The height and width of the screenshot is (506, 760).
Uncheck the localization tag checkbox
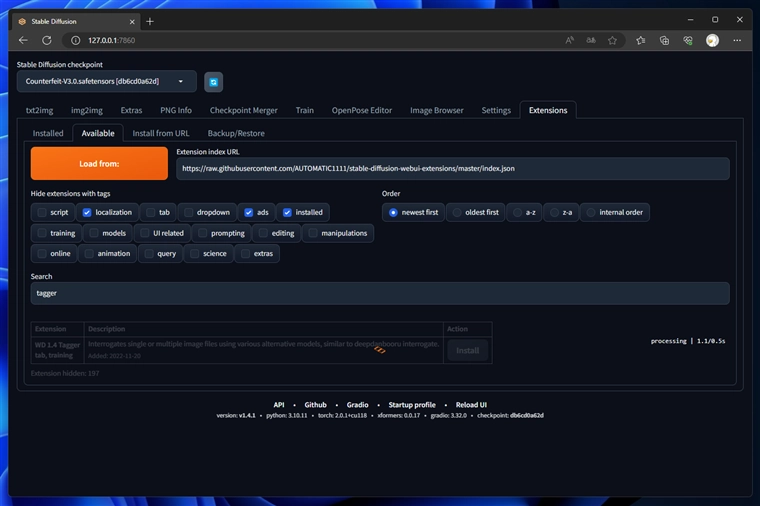point(87,212)
